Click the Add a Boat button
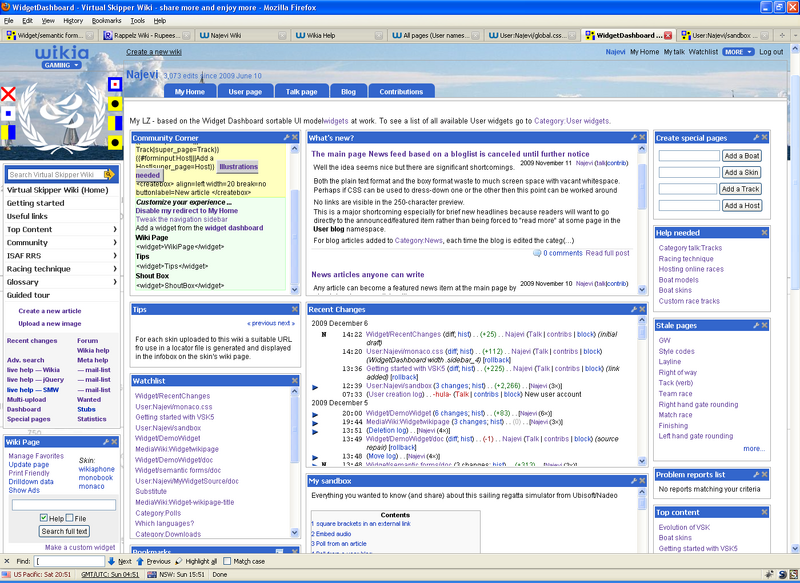 742,156
